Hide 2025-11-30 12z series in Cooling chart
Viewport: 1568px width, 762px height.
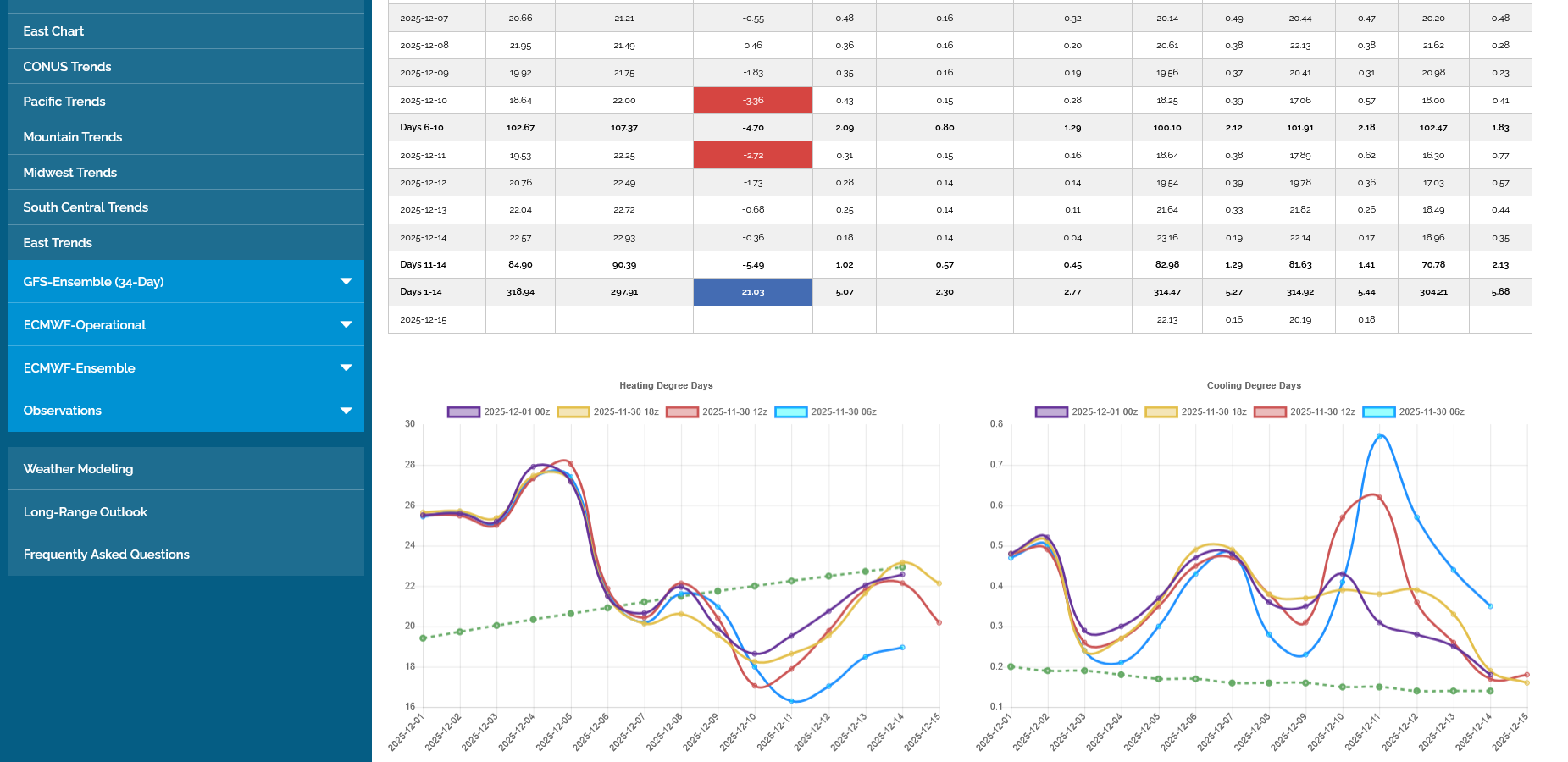1305,412
